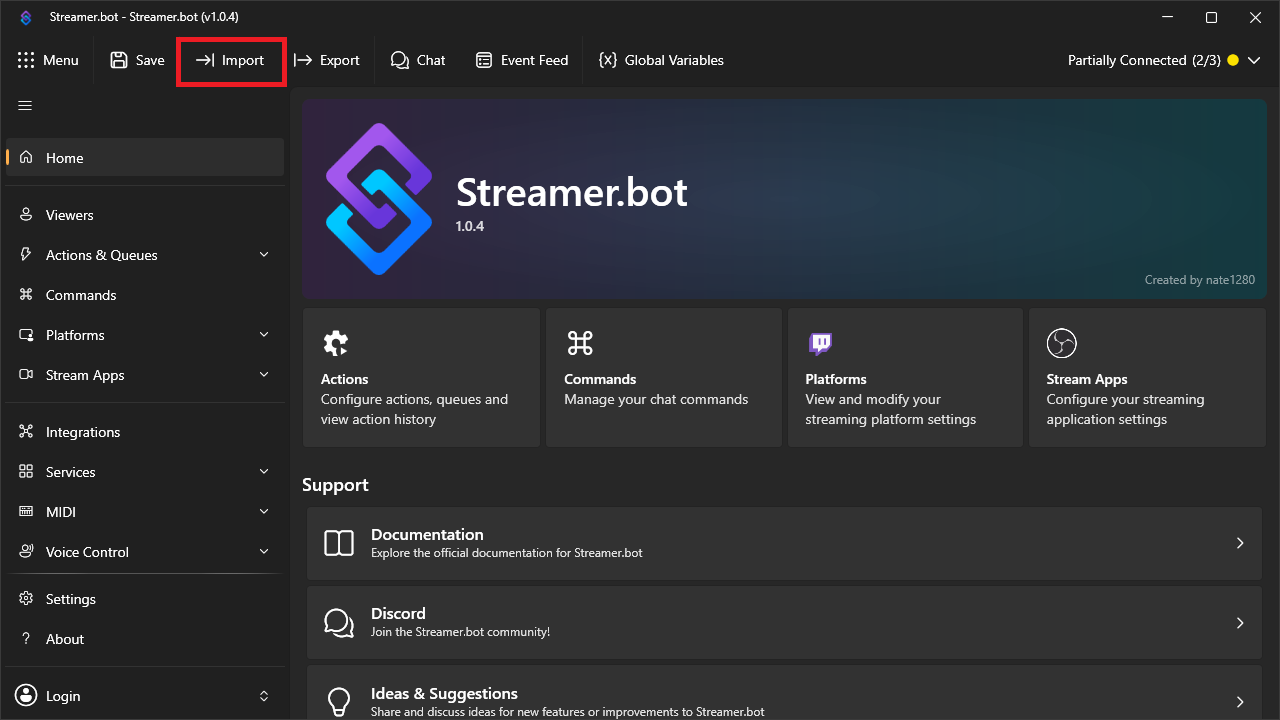Screen dimensions: 1280x720
Task: Click the OBS icon on Stream Apps card
Action: click(1061, 343)
